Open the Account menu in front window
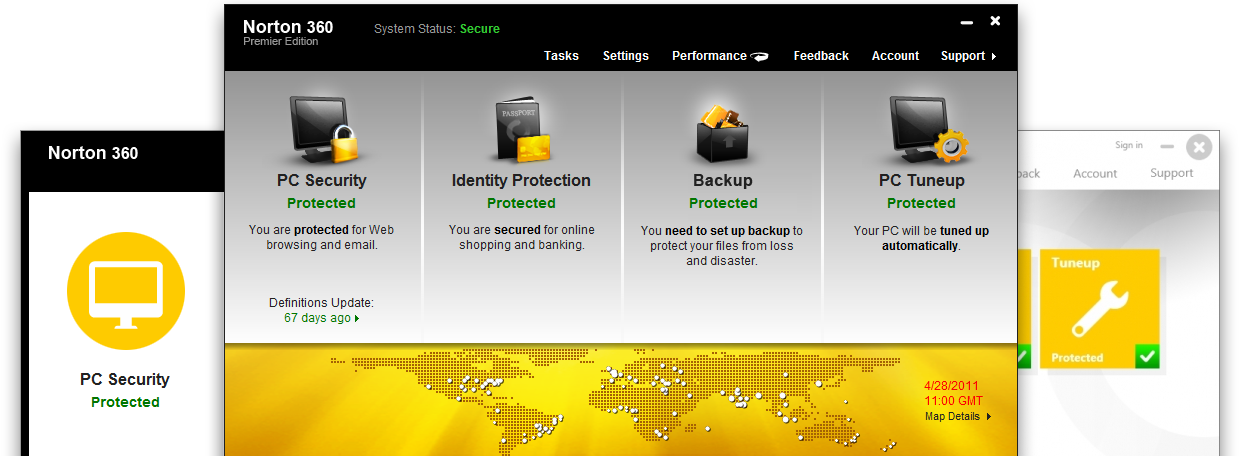Image resolution: width=1240 pixels, height=456 pixels. [895, 56]
